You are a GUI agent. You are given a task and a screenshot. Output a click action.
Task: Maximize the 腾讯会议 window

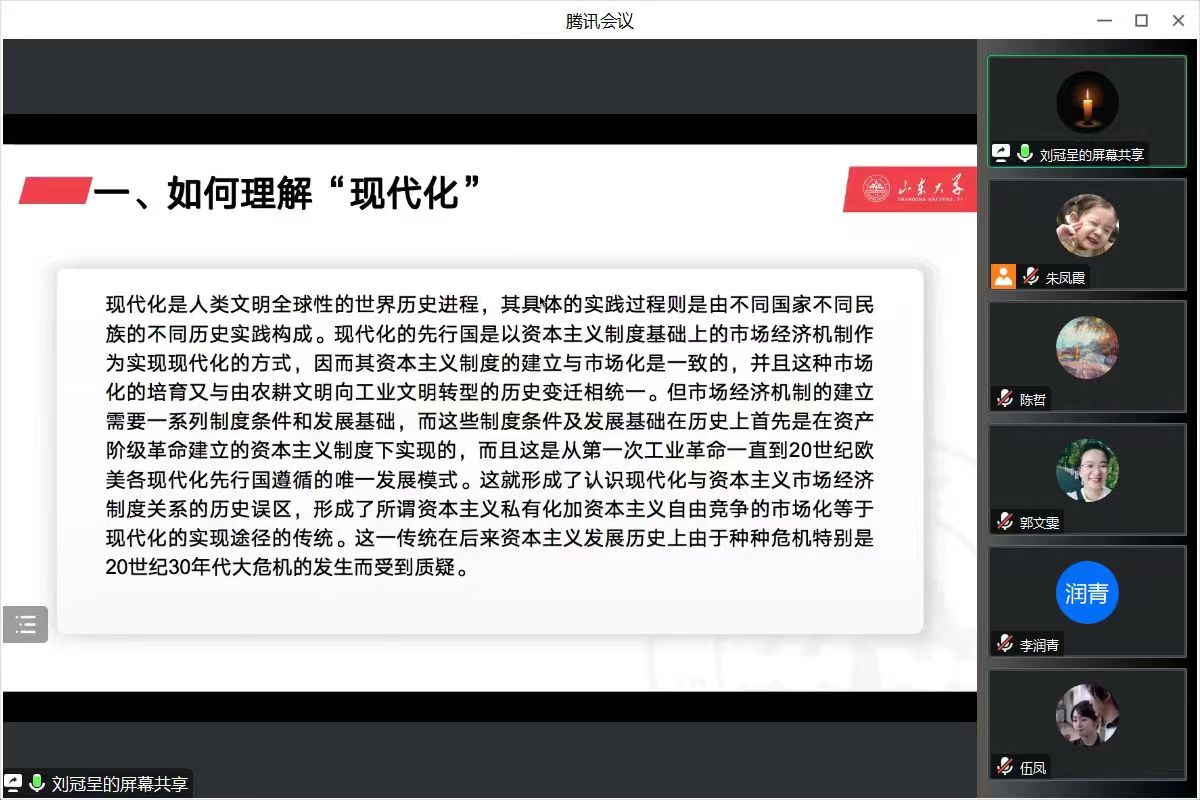tap(1141, 20)
